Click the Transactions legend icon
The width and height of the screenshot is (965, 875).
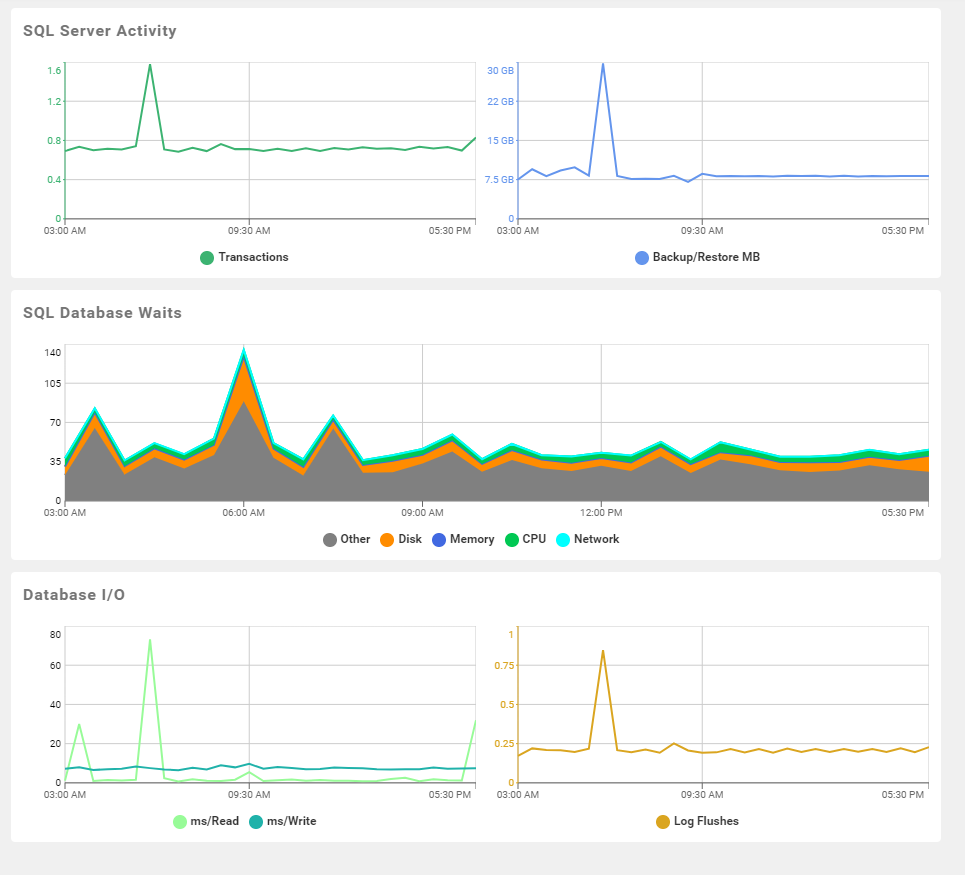tap(206, 257)
